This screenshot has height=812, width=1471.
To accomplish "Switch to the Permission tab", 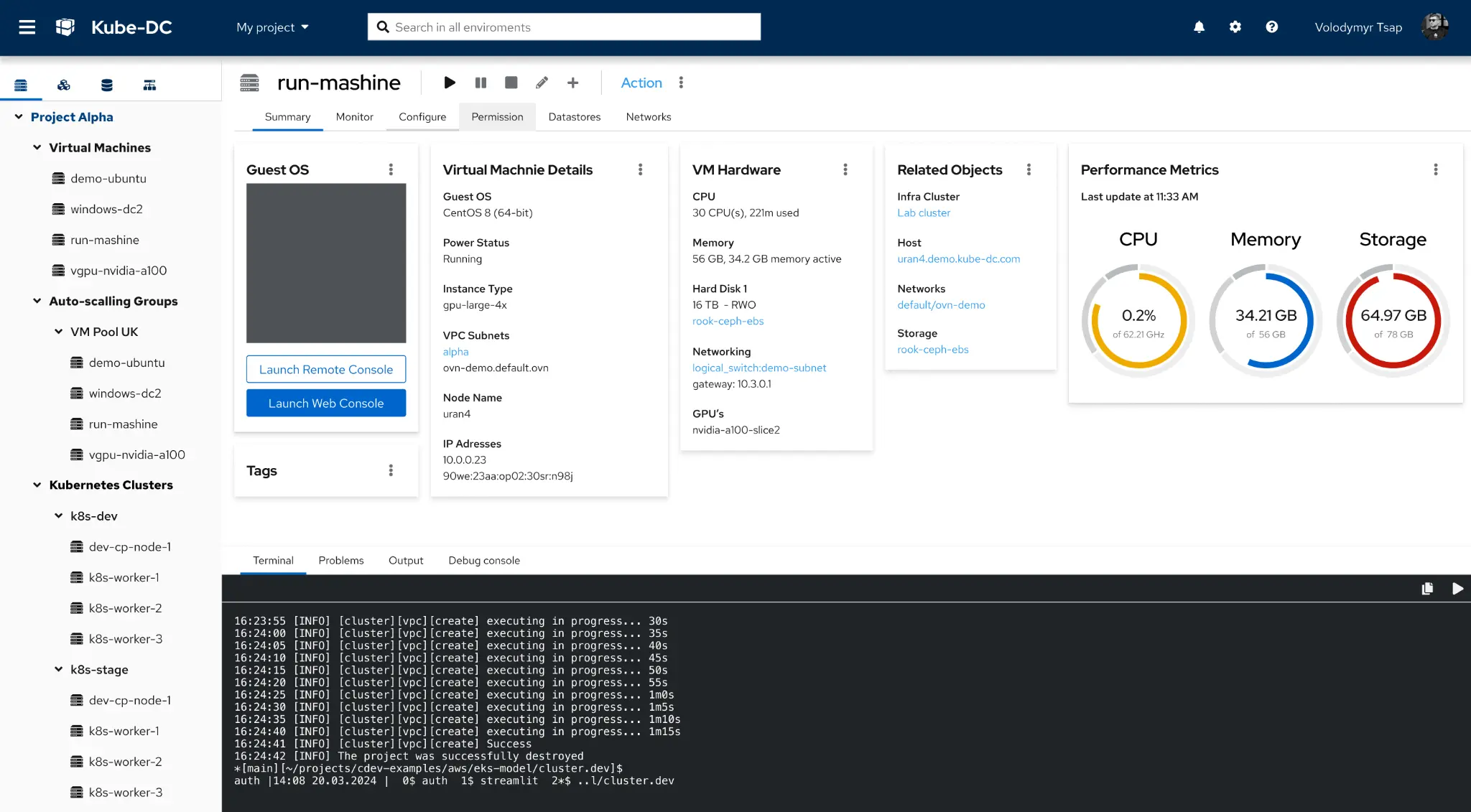I will [x=497, y=116].
